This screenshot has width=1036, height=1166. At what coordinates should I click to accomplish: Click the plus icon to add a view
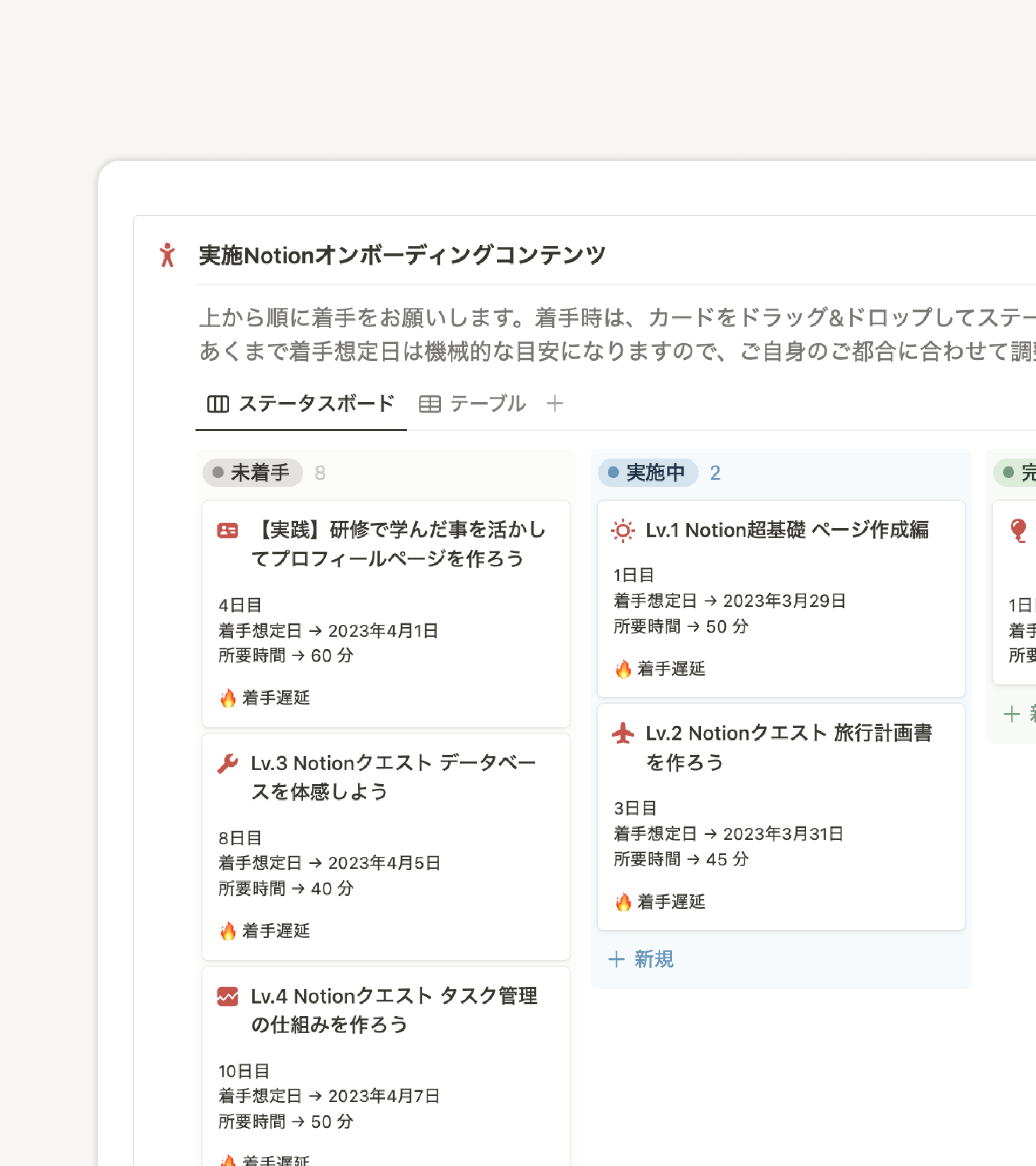(x=554, y=404)
